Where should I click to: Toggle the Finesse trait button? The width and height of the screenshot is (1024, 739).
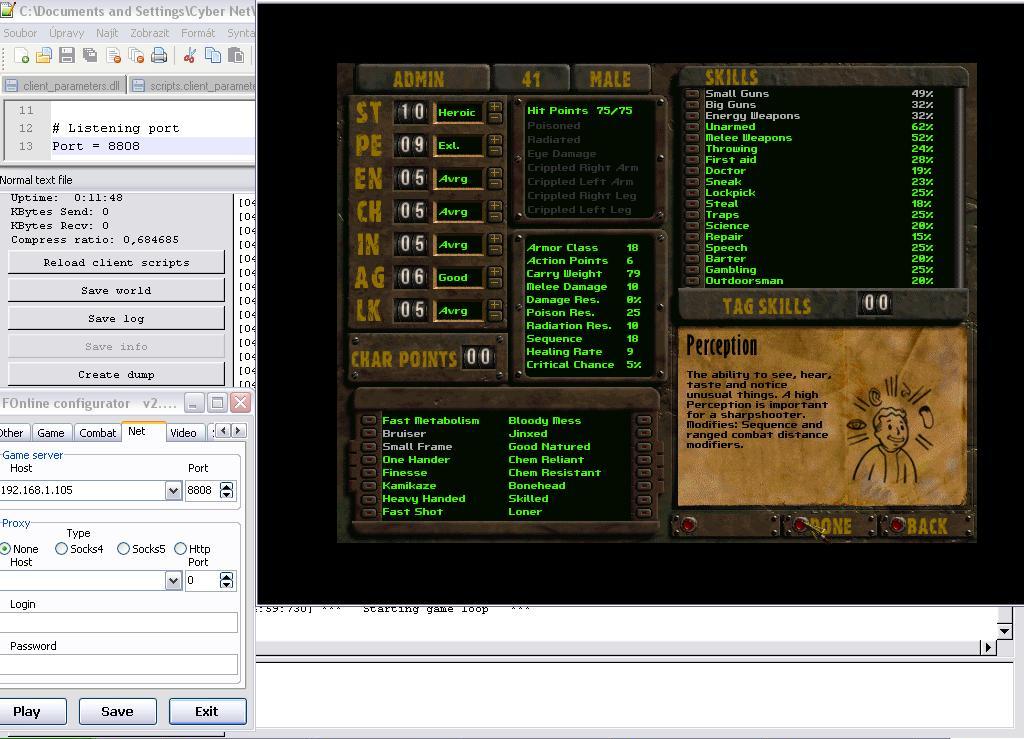pos(369,473)
